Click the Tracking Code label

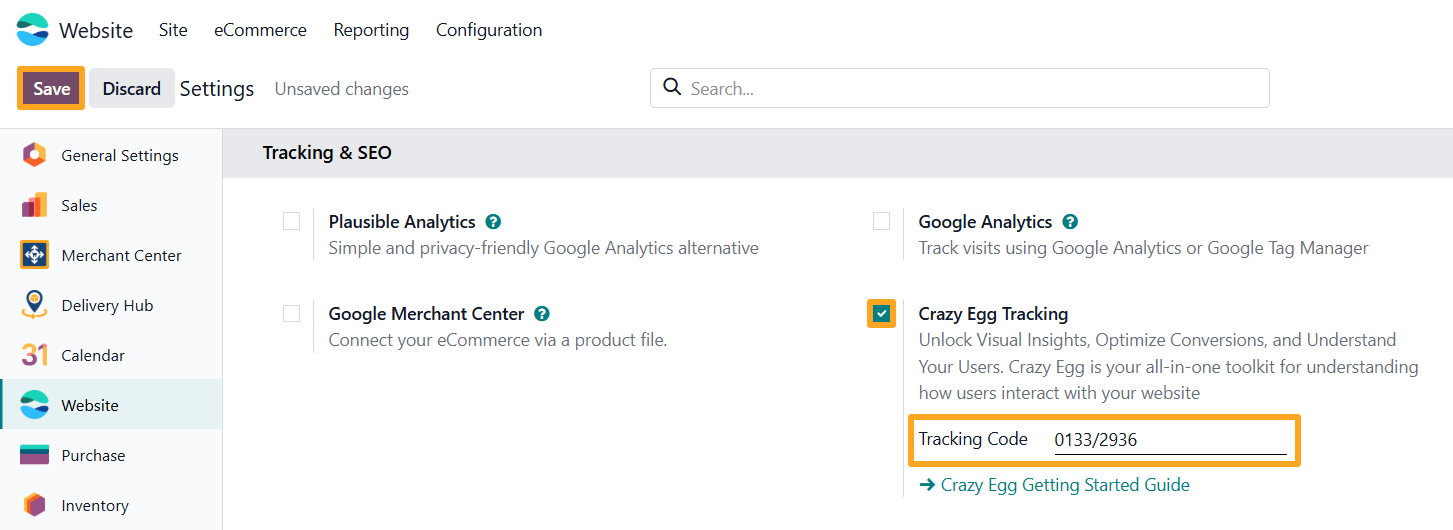tap(973, 439)
